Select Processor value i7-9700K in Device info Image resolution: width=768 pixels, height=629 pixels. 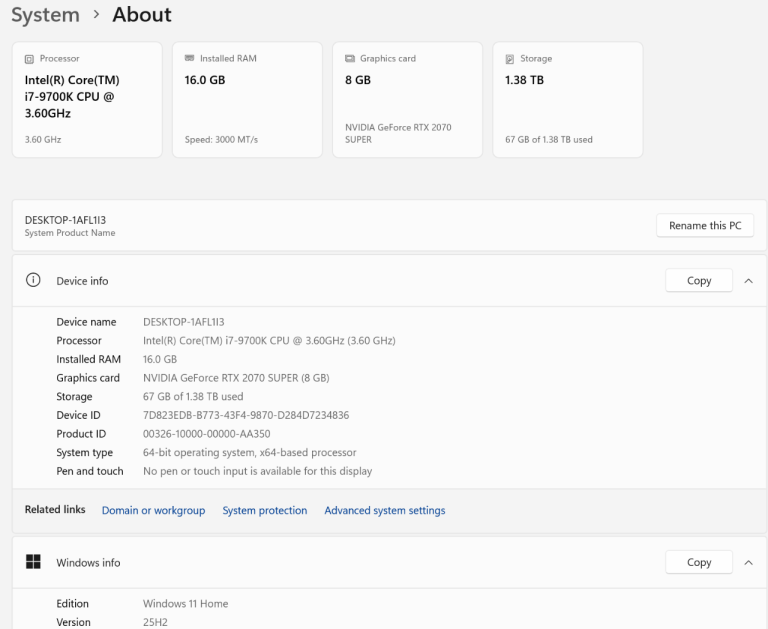tap(269, 340)
